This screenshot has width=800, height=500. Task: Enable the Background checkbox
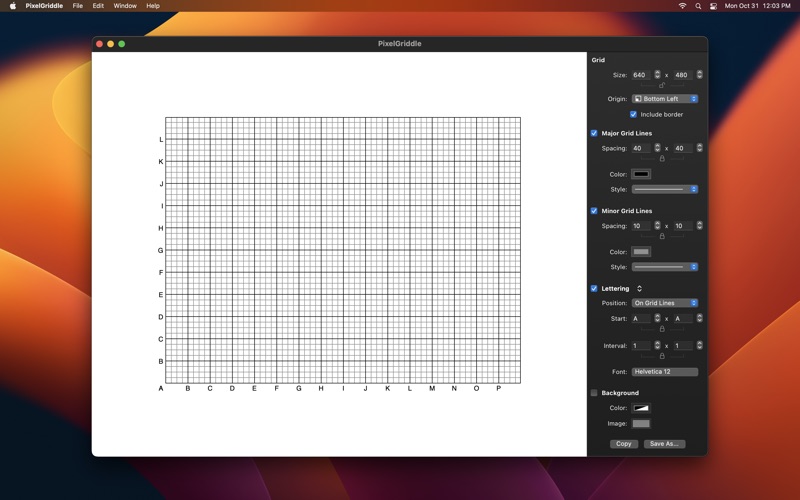[594, 393]
